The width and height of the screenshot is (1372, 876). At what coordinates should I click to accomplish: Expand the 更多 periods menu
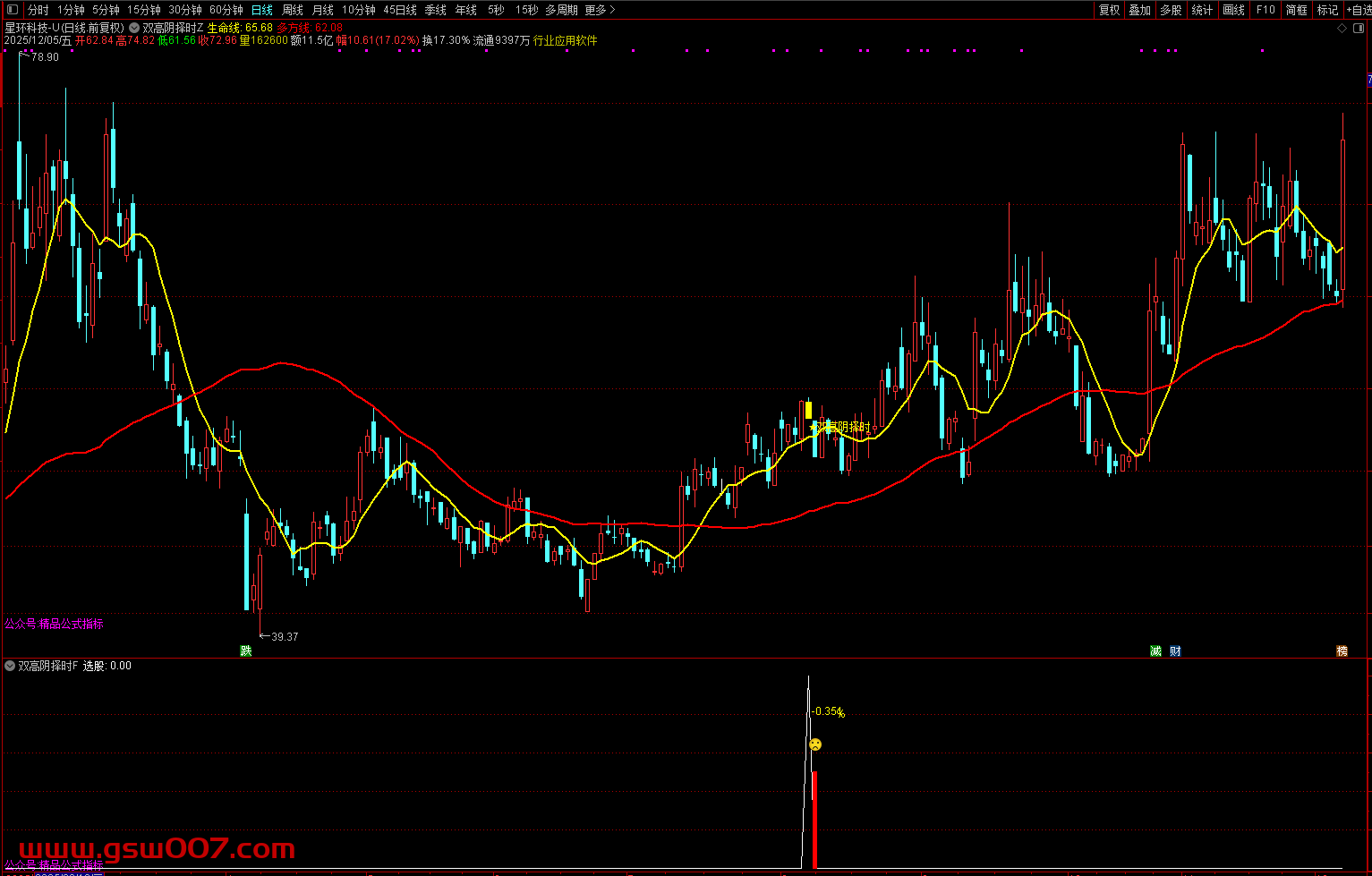(600, 10)
